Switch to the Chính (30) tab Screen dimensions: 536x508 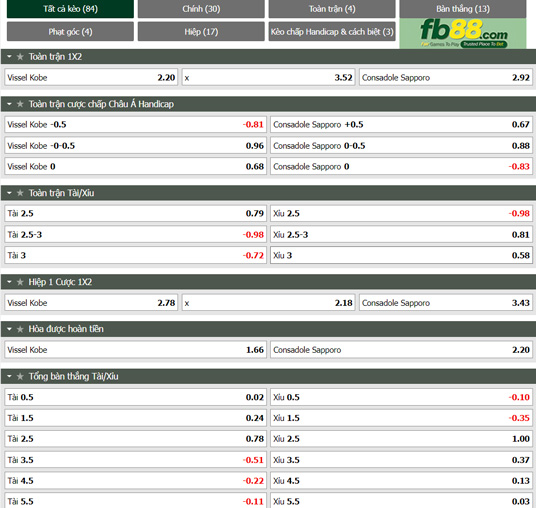201,9
